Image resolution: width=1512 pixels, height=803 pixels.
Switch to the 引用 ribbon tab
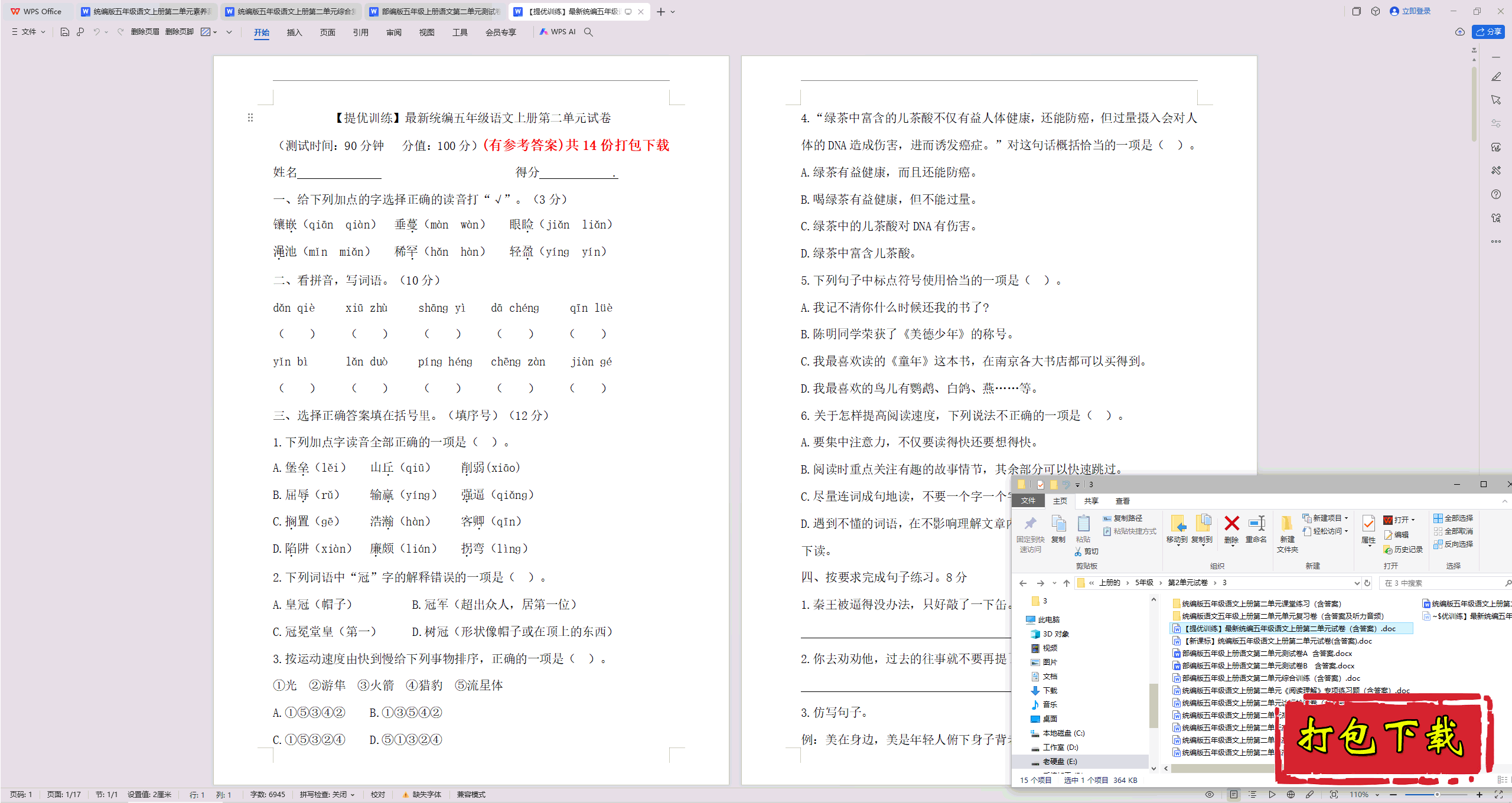click(x=360, y=32)
